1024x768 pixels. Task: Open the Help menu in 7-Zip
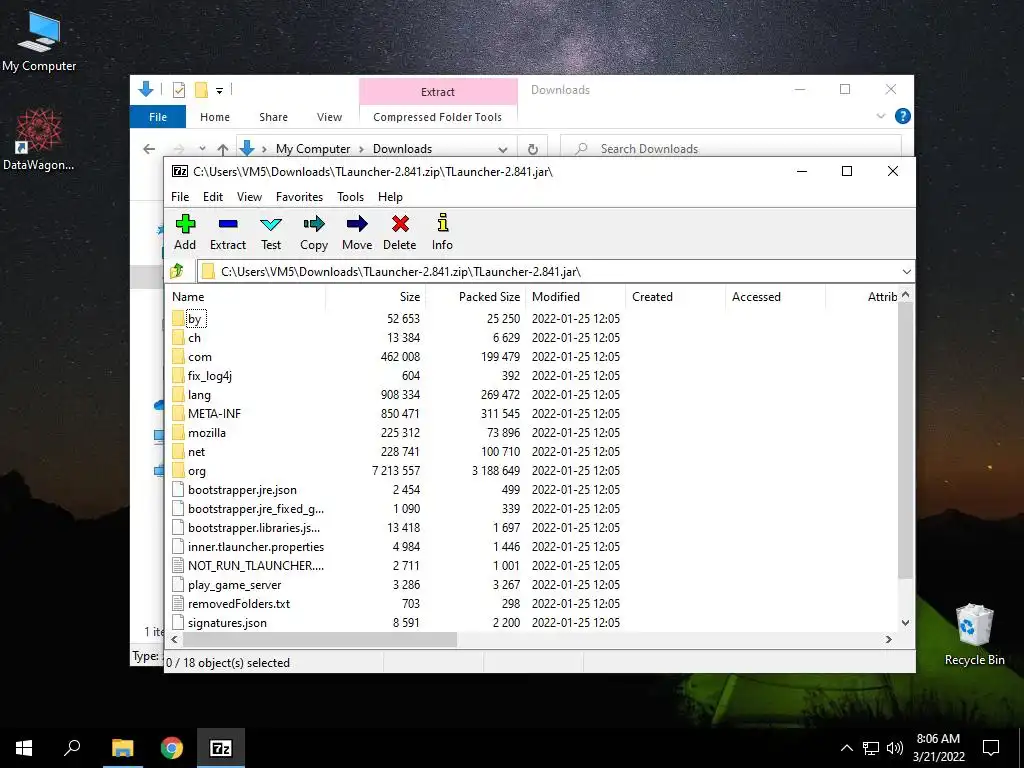[x=390, y=197]
